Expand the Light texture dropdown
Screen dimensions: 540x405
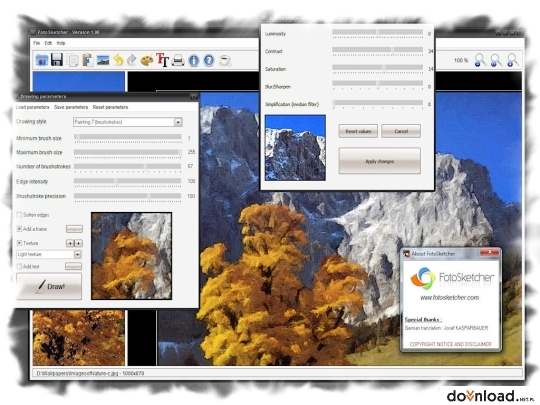49,254
